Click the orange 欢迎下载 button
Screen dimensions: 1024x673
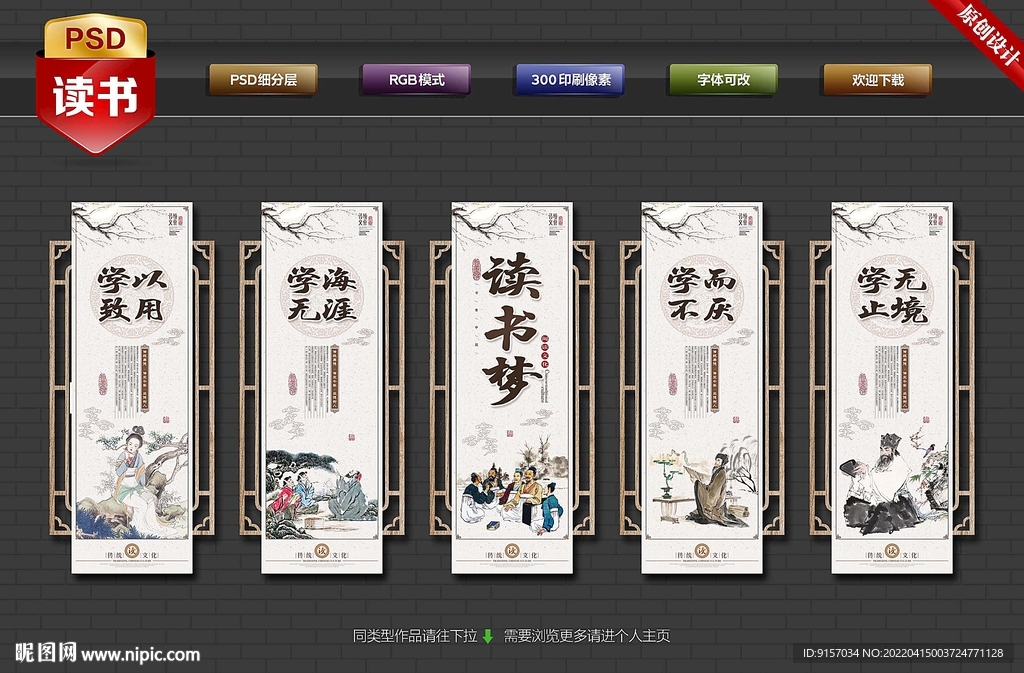click(x=877, y=80)
